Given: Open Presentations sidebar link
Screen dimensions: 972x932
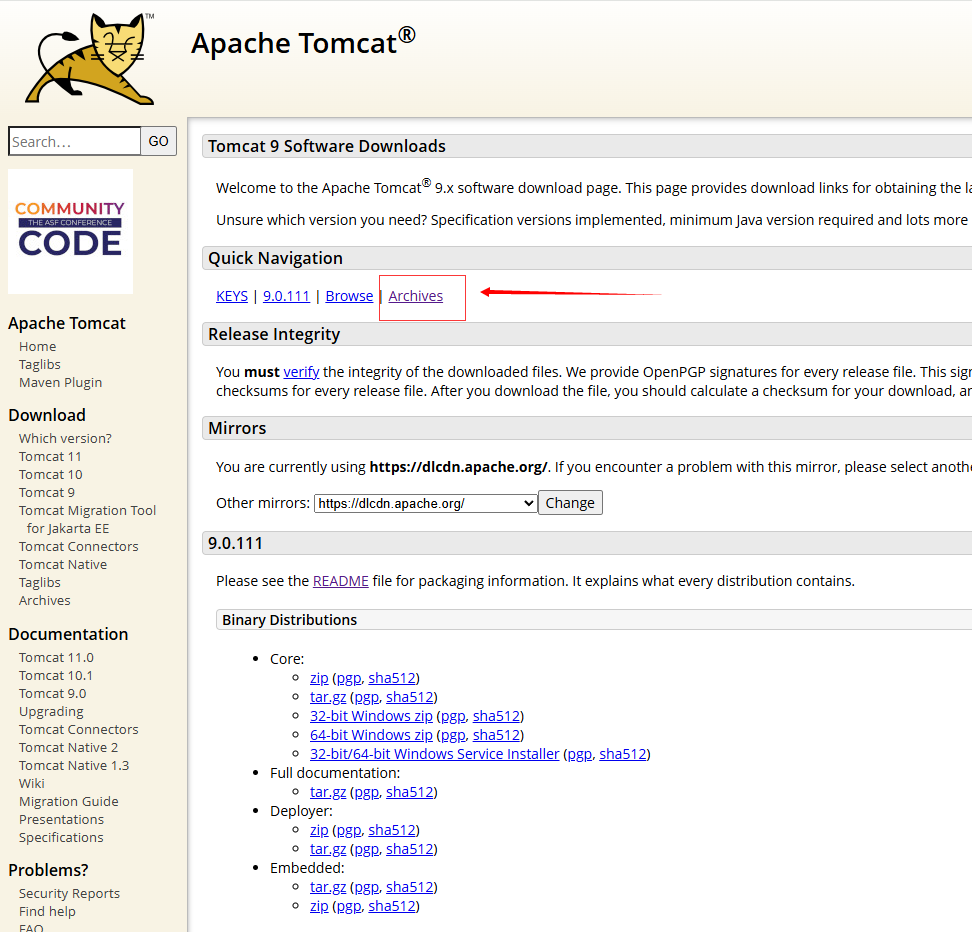Looking at the screenshot, I should coord(61,819).
